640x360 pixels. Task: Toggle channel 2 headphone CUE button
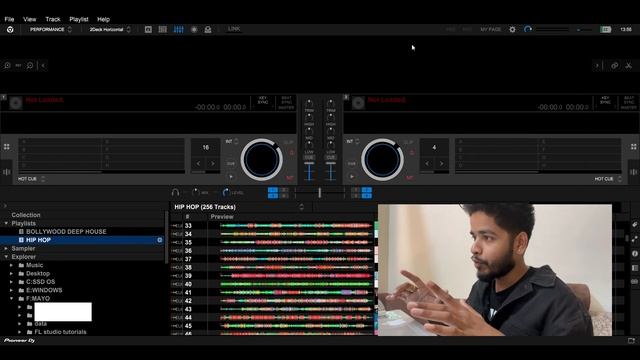[331, 158]
